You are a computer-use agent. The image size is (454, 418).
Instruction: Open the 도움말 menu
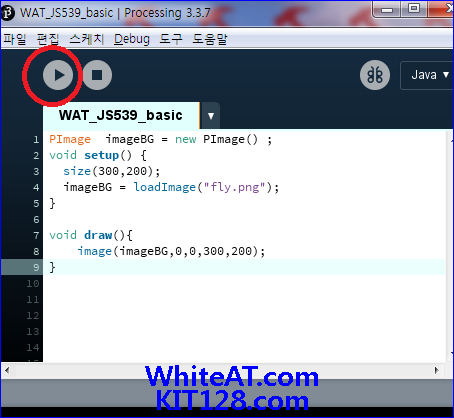click(x=210, y=39)
